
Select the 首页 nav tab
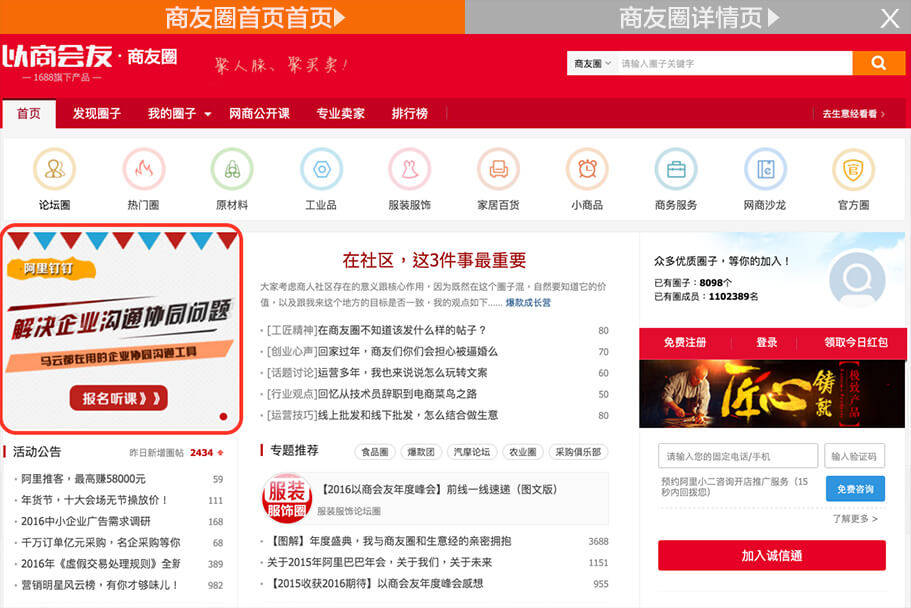(29, 113)
